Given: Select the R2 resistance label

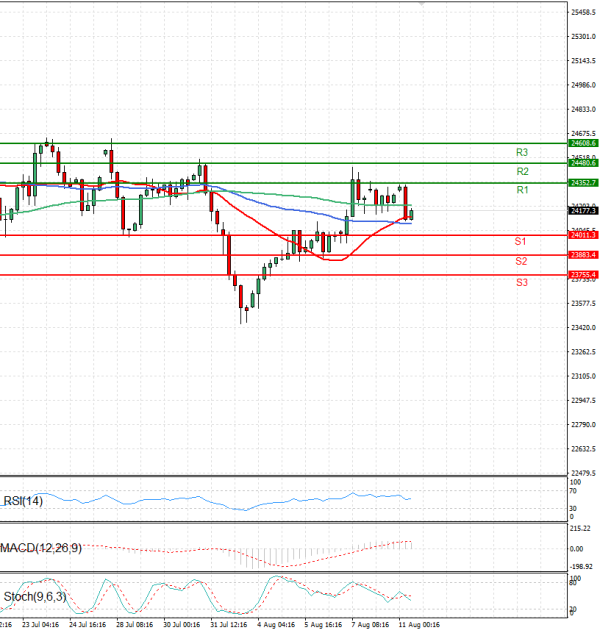Looking at the screenshot, I should (x=522, y=172).
